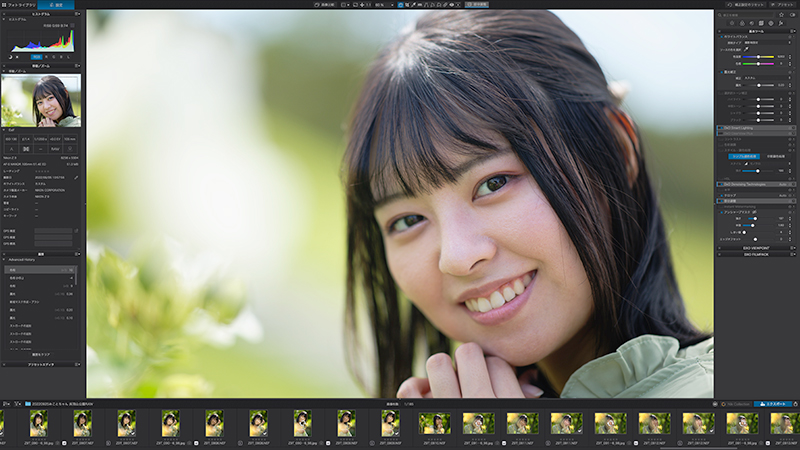Collapse the Exif section
Screen dimensions: 800x450
[4, 130]
